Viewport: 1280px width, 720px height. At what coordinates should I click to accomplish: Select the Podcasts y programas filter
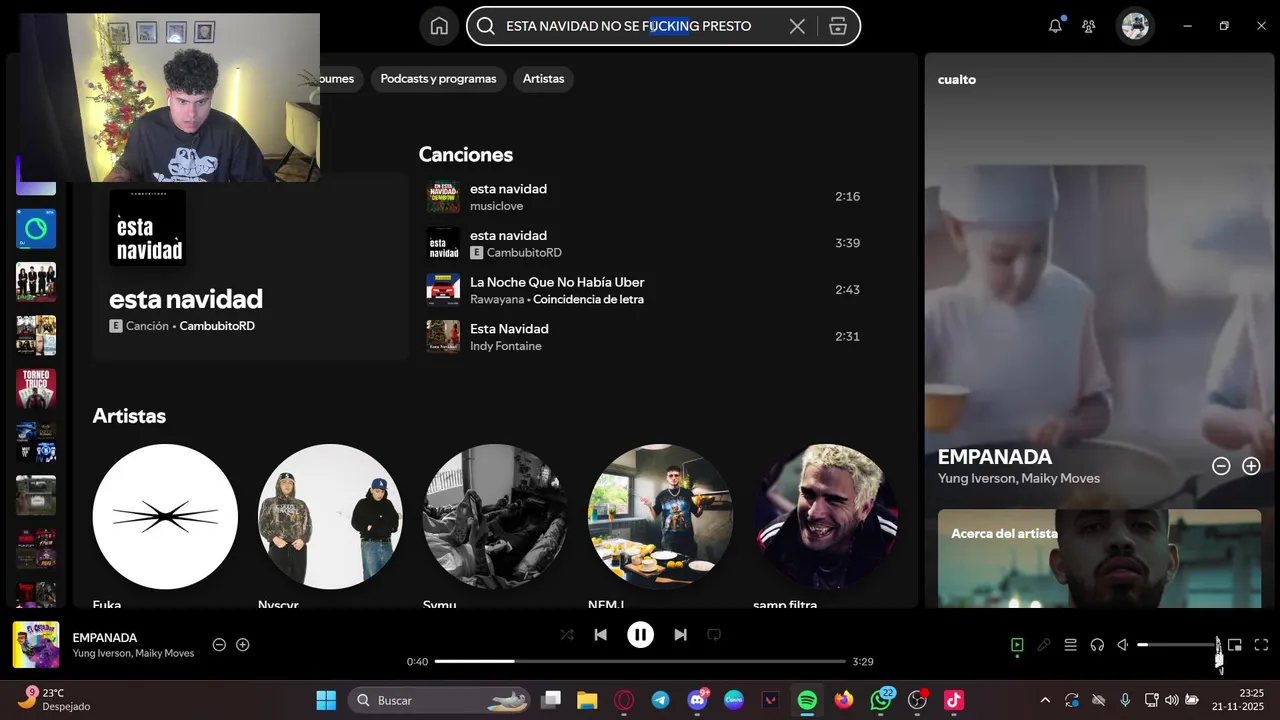tap(438, 79)
